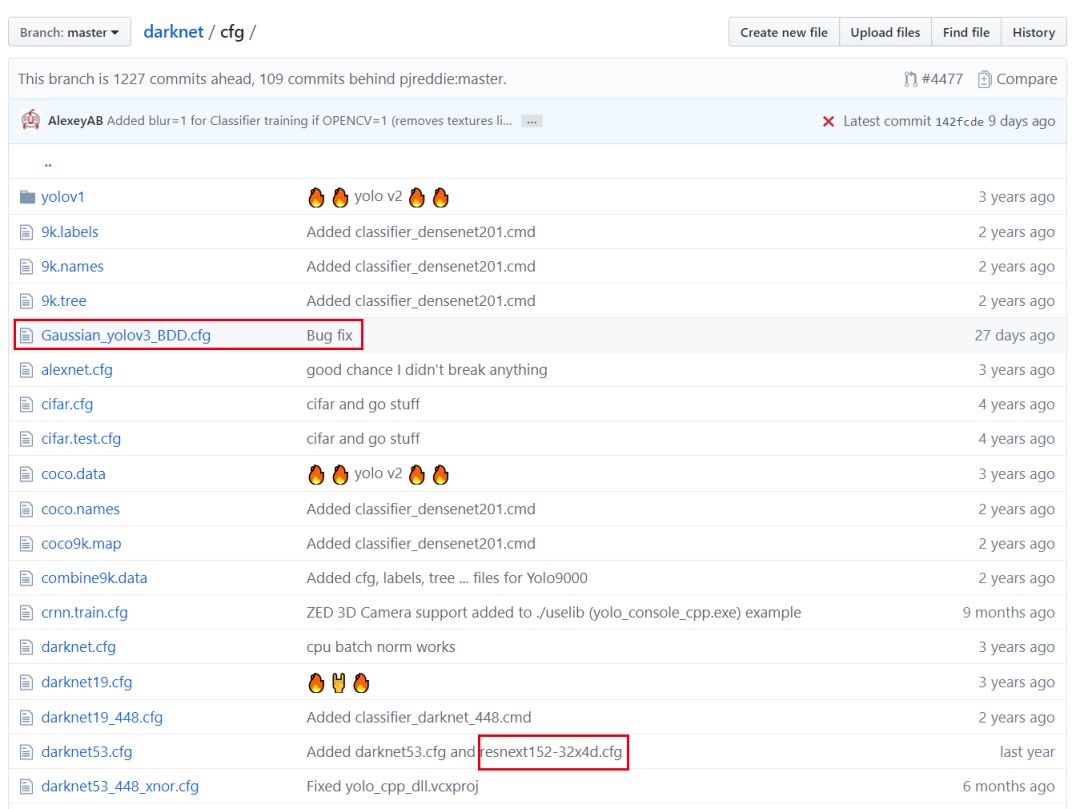
Task: Open the cifar.test.cfg file
Action: click(x=81, y=439)
